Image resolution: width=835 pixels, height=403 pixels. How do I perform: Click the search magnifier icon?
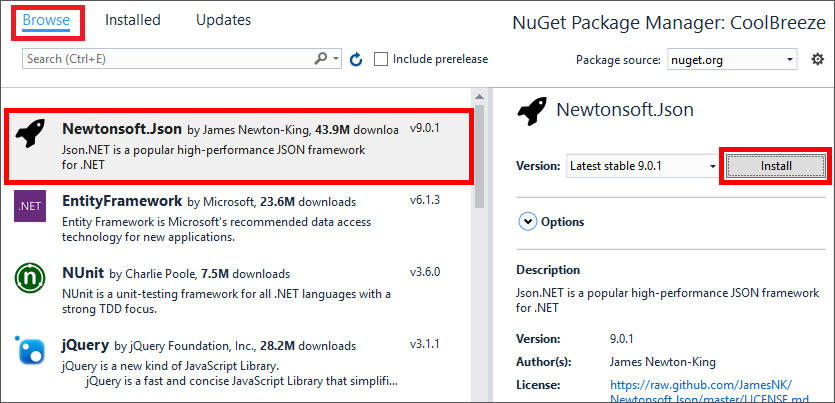click(x=322, y=60)
